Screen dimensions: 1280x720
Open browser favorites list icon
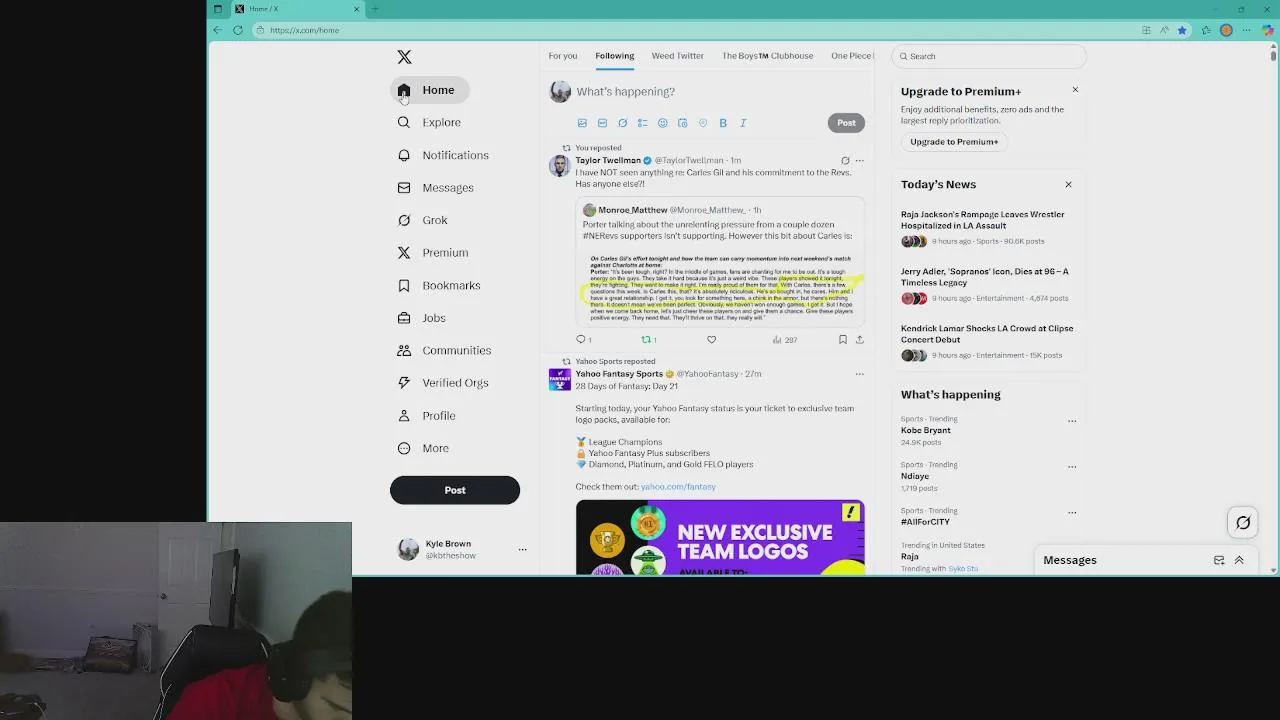coord(1205,30)
